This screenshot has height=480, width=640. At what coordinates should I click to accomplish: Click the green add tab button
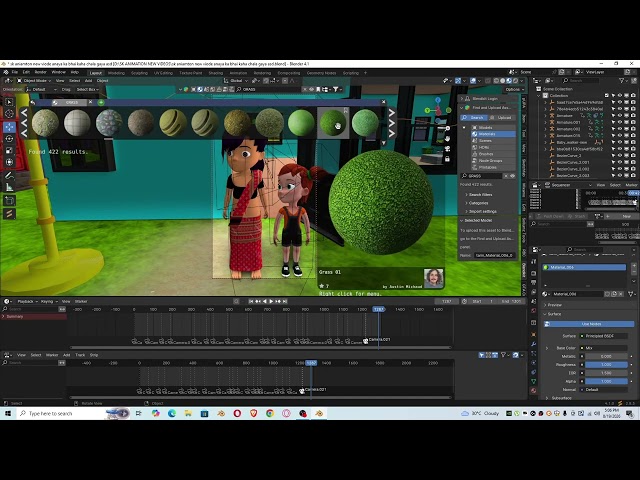pyautogui.click(x=101, y=102)
